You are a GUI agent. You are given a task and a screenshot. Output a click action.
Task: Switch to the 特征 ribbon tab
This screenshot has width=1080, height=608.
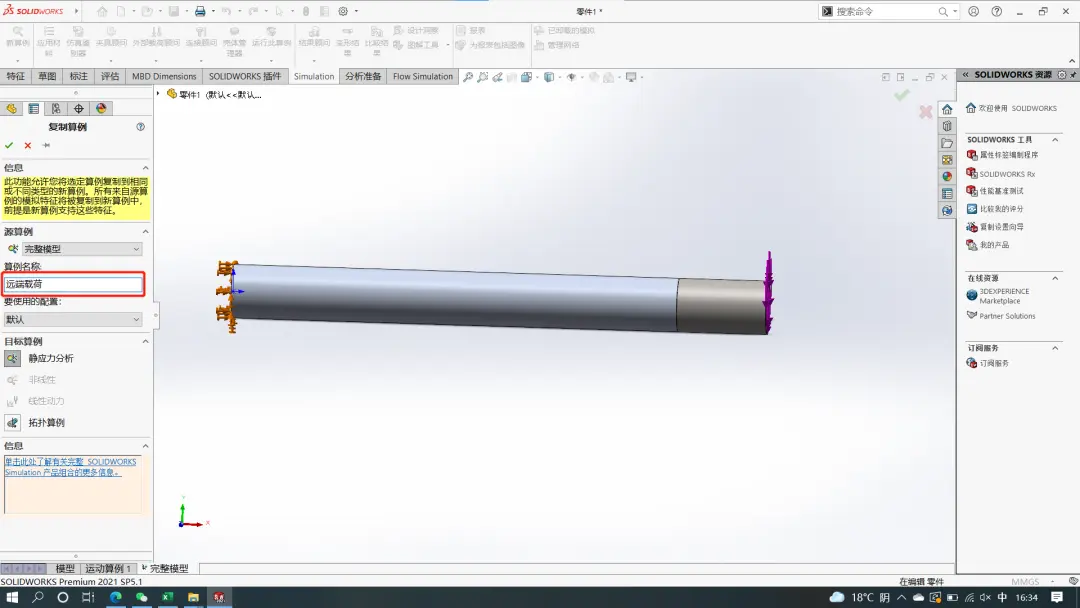16,76
